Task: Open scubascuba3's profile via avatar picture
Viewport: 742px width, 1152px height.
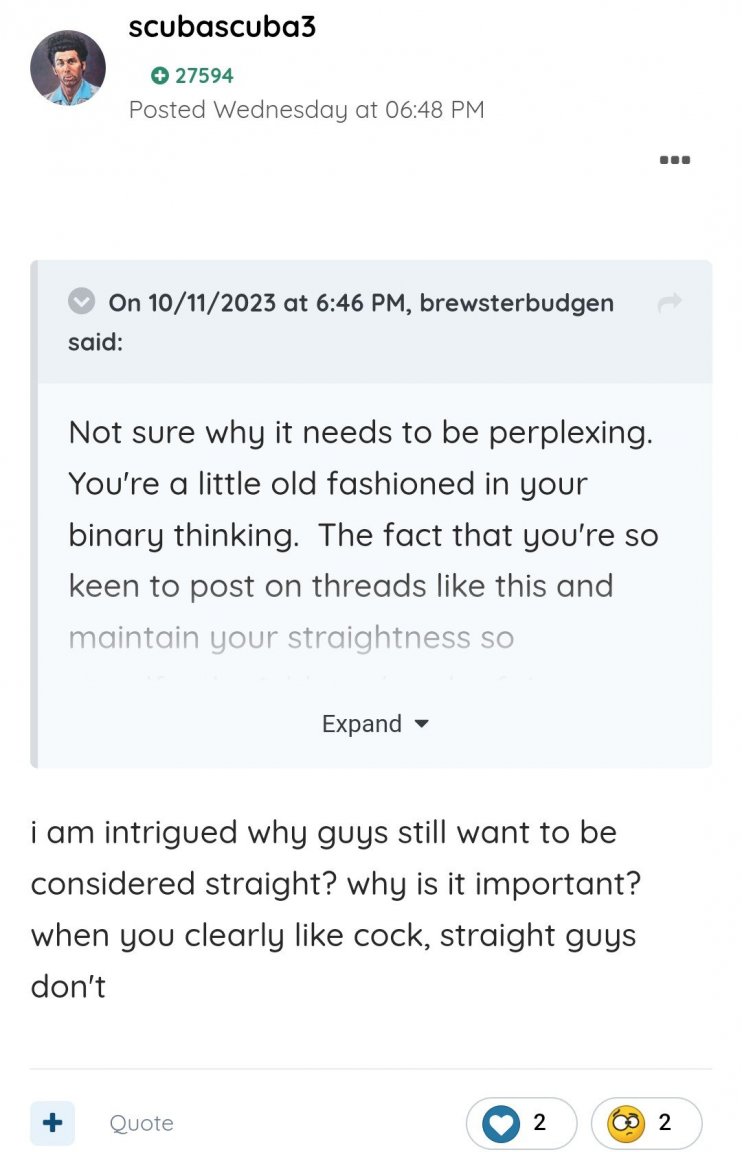Action: (x=68, y=68)
